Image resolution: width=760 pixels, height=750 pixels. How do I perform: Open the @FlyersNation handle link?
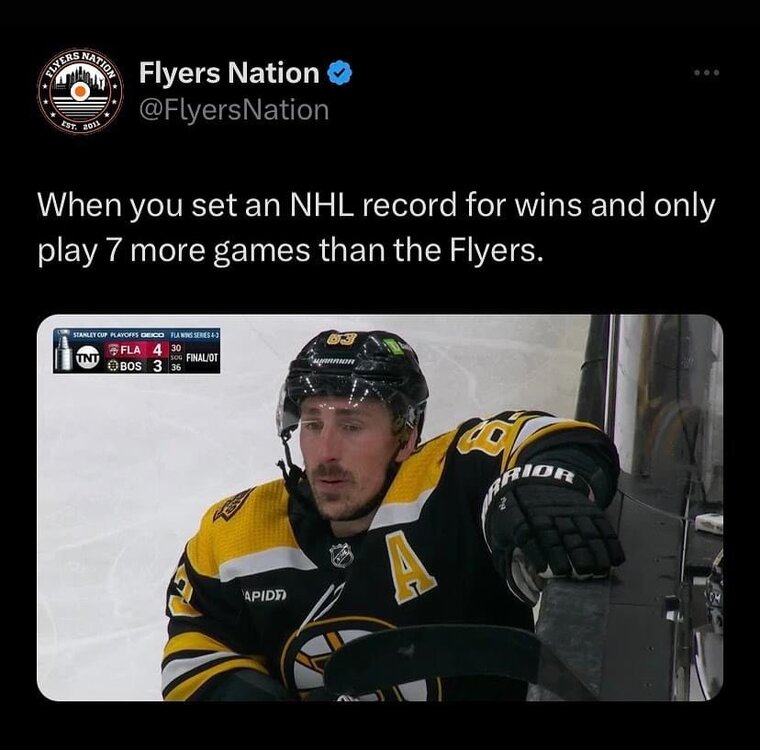click(x=233, y=109)
